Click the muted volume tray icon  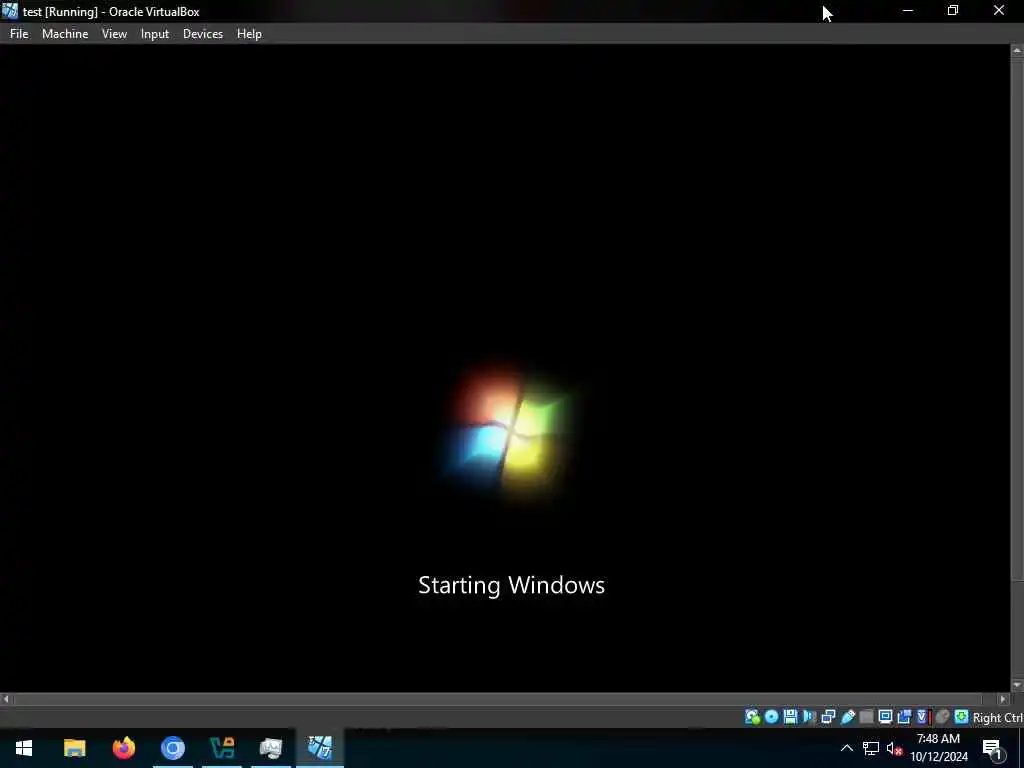click(894, 748)
